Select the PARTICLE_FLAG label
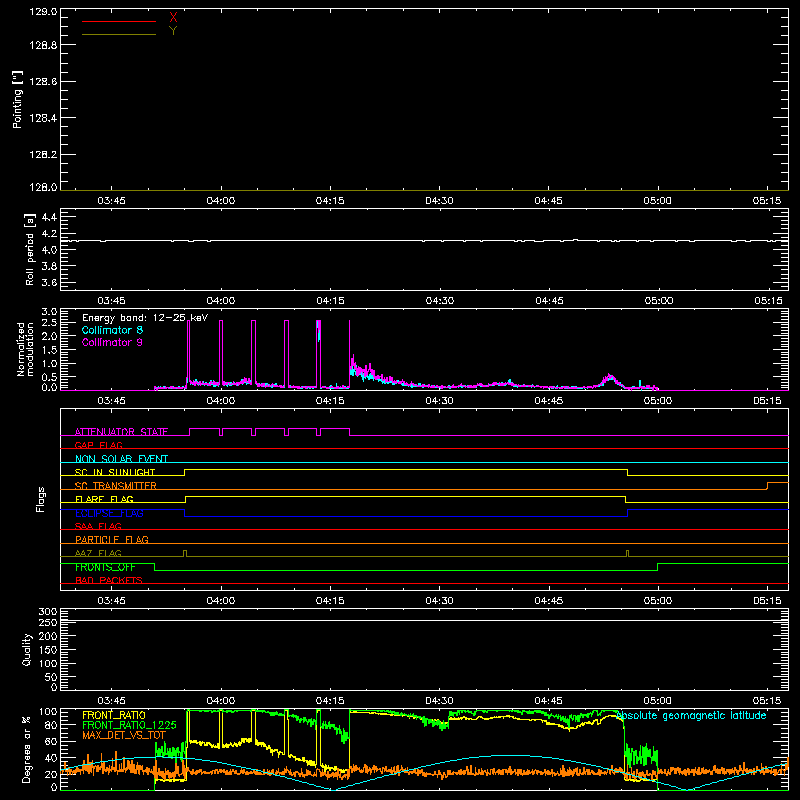 [x=112, y=539]
